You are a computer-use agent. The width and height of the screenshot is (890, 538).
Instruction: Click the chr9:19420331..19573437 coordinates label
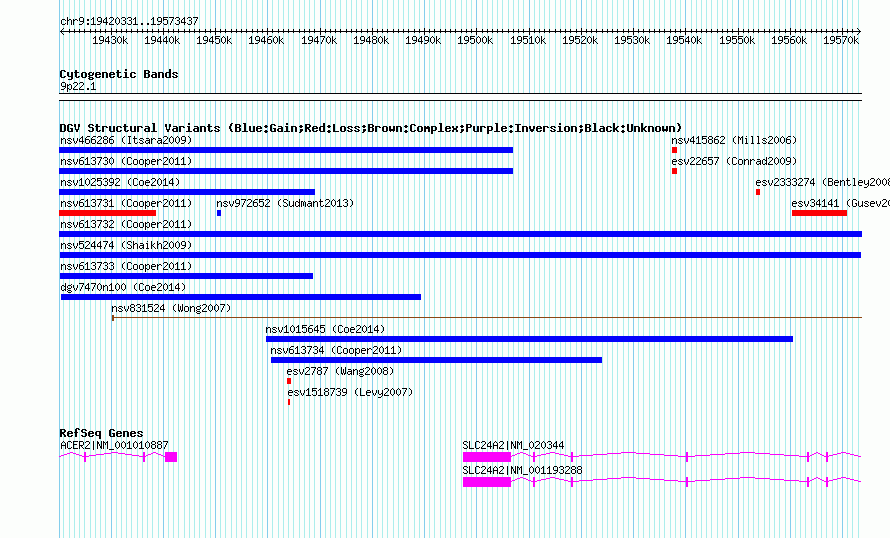point(129,21)
